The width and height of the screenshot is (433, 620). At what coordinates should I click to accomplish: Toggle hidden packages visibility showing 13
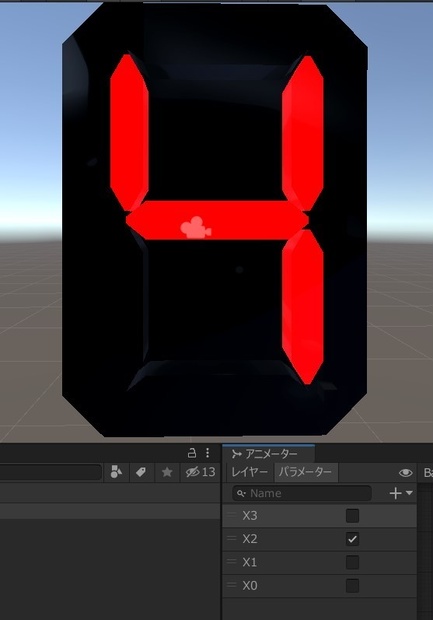coord(200,472)
